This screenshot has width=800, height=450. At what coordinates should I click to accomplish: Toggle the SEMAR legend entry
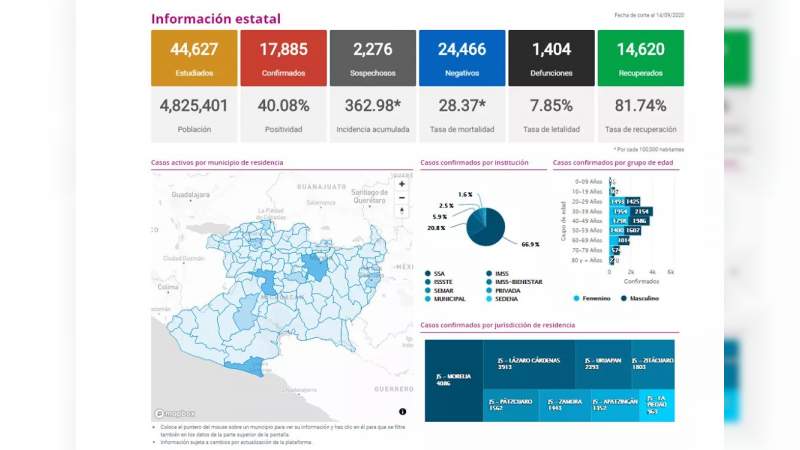coord(439,290)
